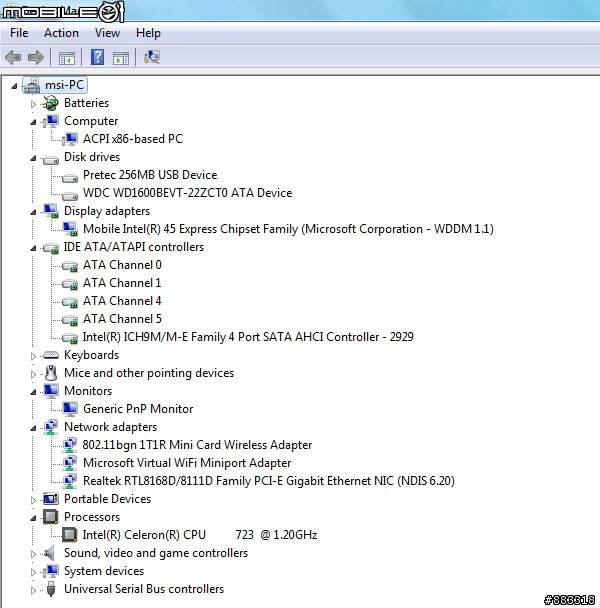Collapse the Display adapters category

click(33, 212)
